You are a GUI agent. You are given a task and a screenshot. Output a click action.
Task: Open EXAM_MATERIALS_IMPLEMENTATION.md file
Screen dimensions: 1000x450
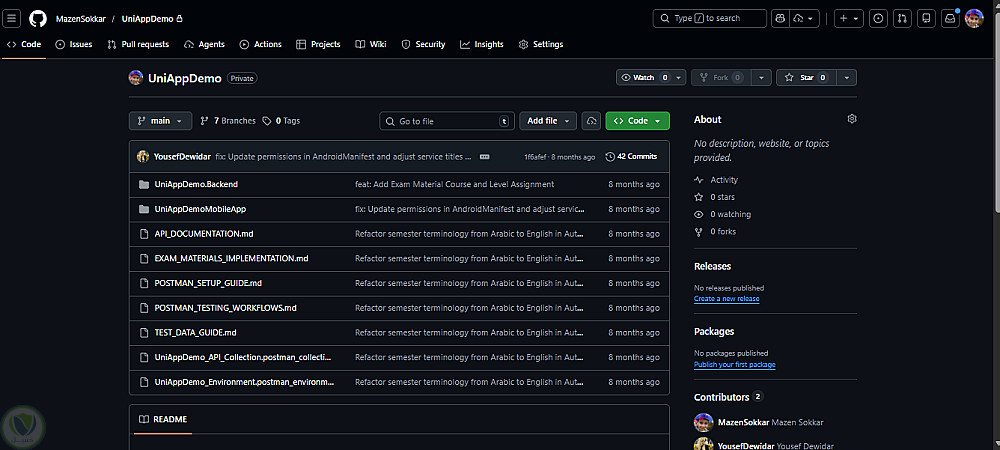(x=232, y=258)
